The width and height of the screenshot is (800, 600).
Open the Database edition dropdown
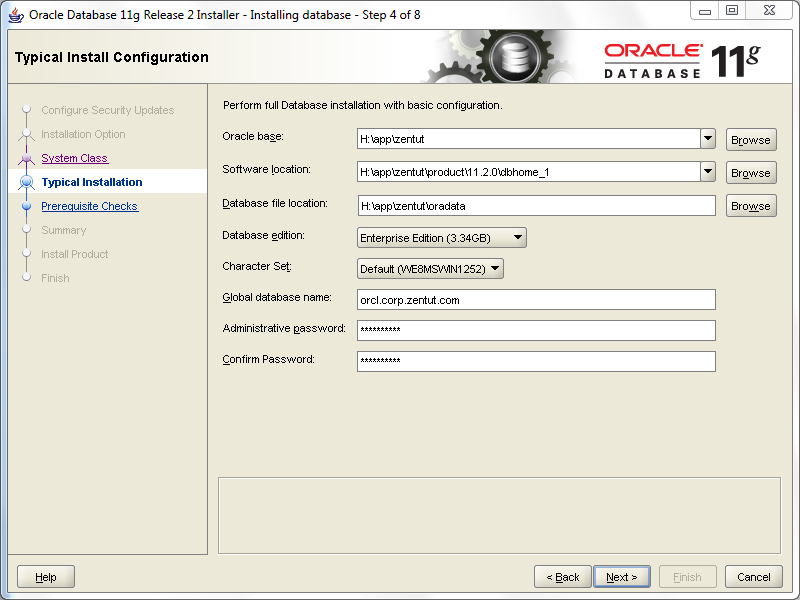coord(516,238)
